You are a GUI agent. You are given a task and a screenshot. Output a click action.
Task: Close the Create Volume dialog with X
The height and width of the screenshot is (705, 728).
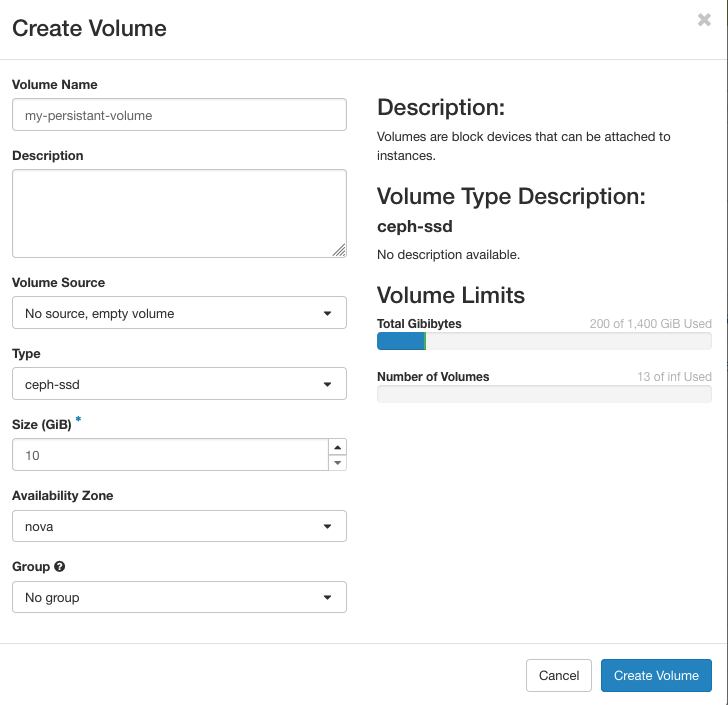coord(704,20)
